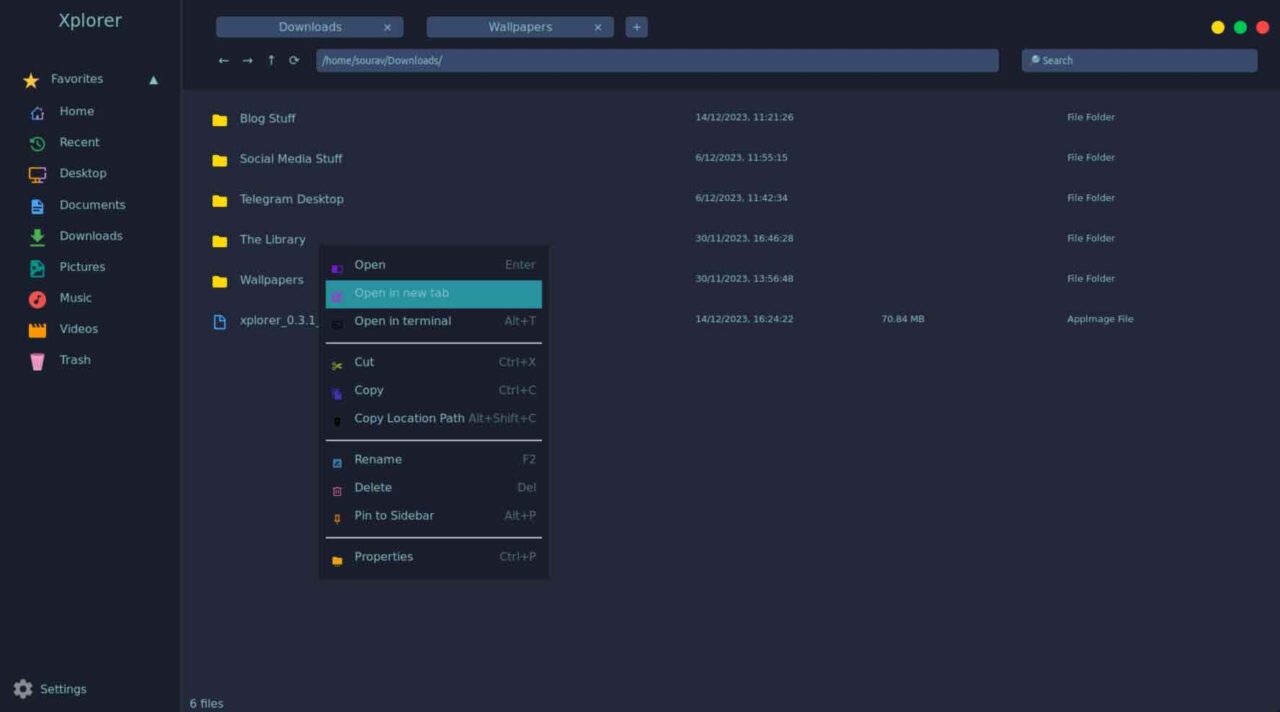The image size is (1280, 712).
Task: Go up one directory level
Action: pos(271,61)
